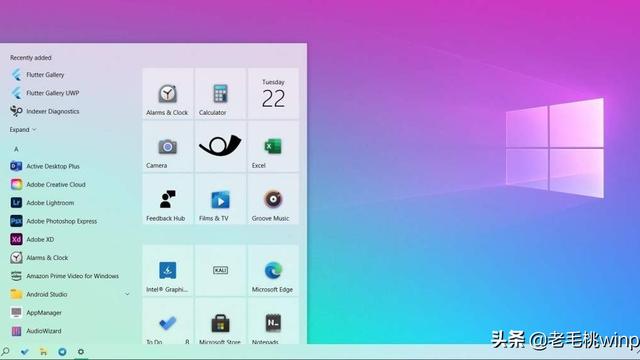Launch AudioWizard from app list

36,331
